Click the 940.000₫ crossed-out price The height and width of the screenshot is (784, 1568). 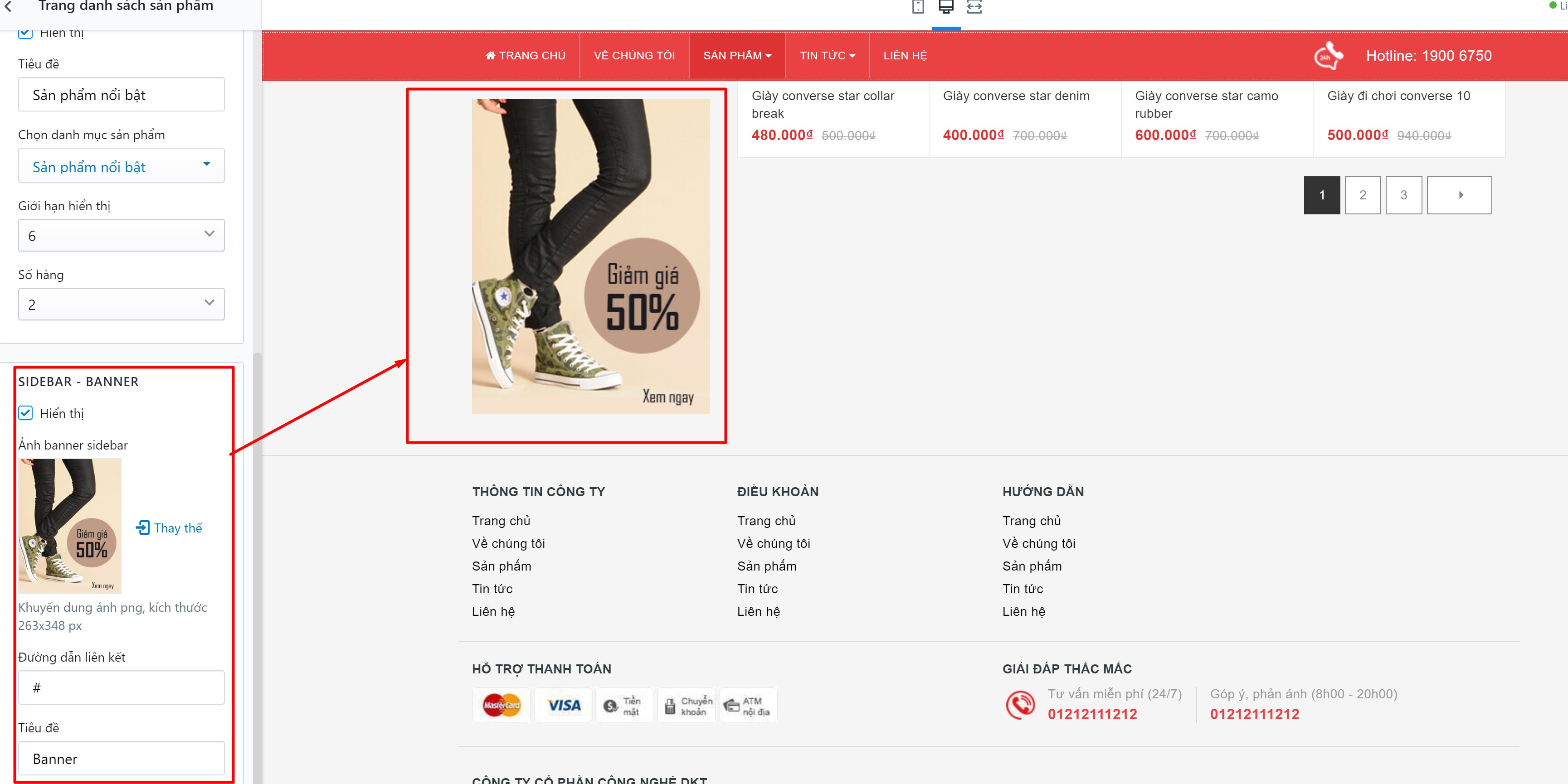tap(1424, 136)
